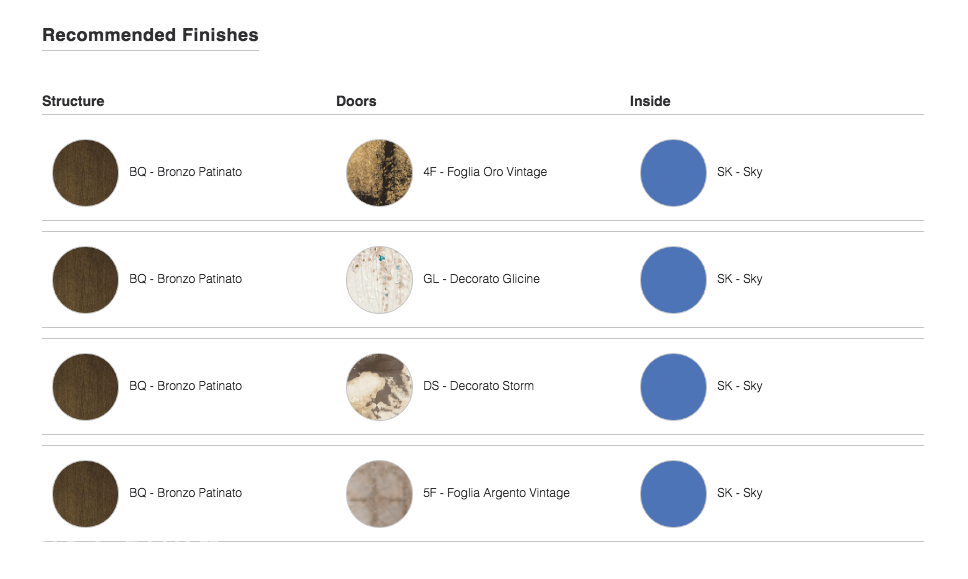Select the 5F - Foglia Argento Vintage label
Screen dimensions: 968x579
496,493
